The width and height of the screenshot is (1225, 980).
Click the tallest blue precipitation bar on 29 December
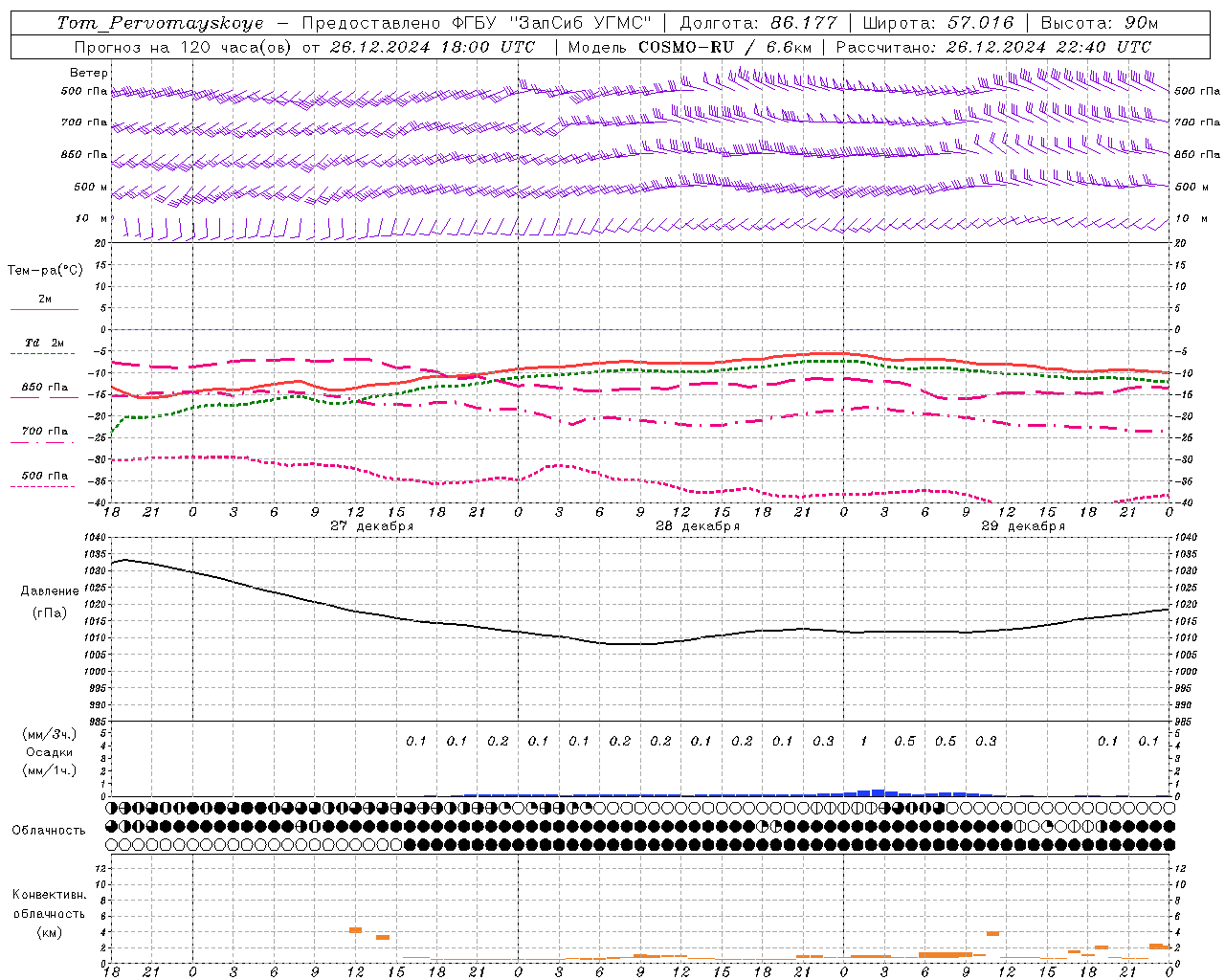[x=878, y=792]
